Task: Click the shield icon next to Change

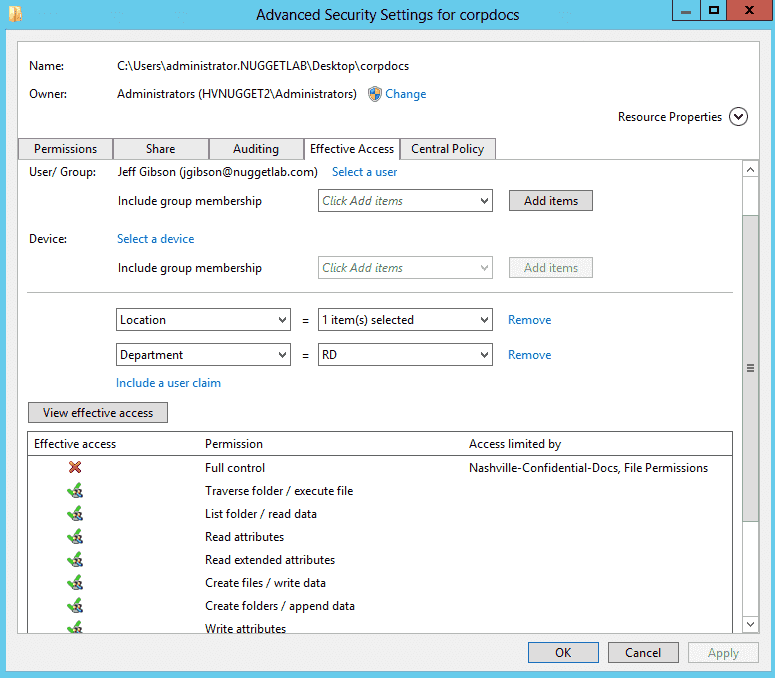Action: coord(375,94)
